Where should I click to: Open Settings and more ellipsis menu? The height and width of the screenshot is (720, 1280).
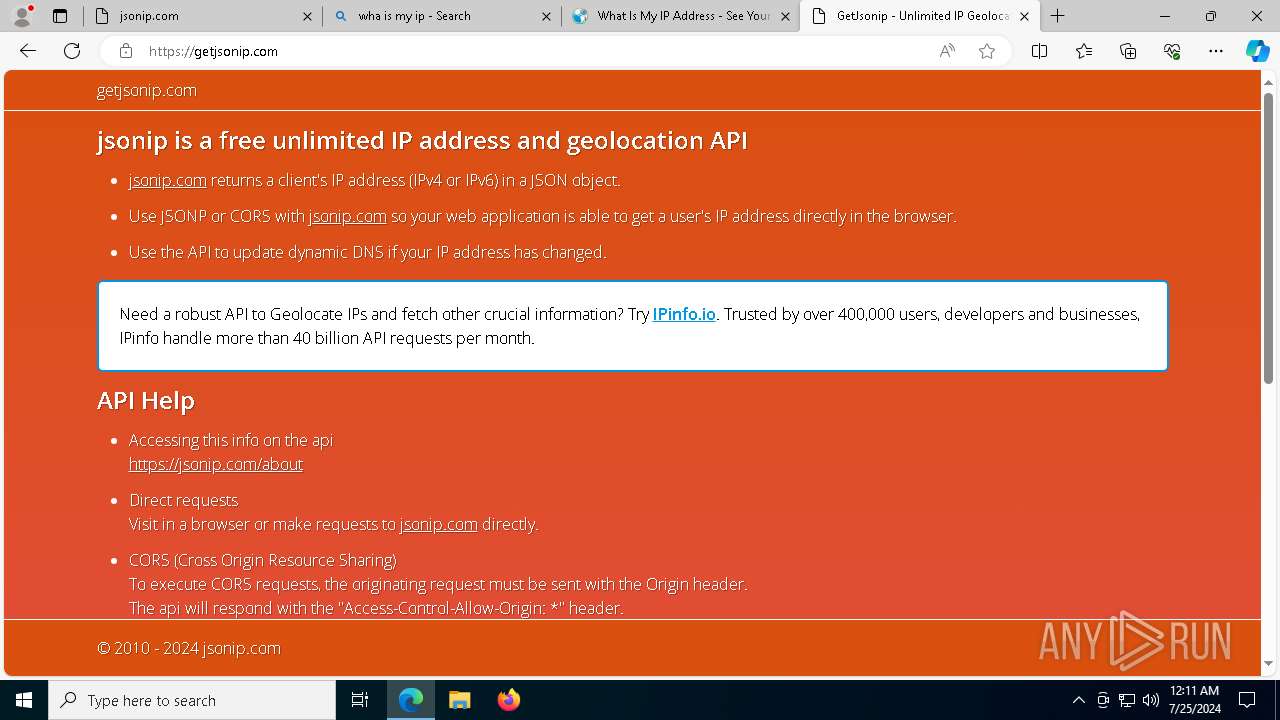(1216, 51)
